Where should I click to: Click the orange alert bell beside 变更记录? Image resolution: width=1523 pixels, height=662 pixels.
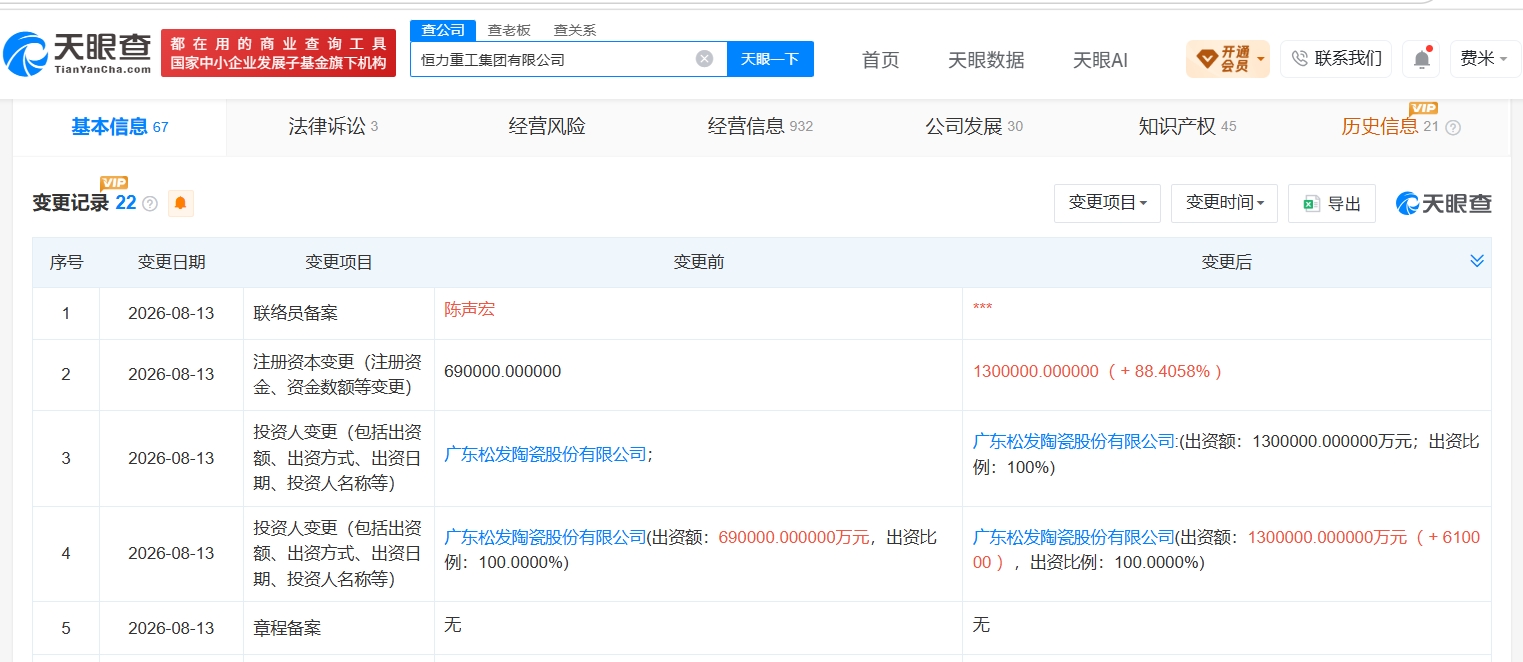(180, 203)
